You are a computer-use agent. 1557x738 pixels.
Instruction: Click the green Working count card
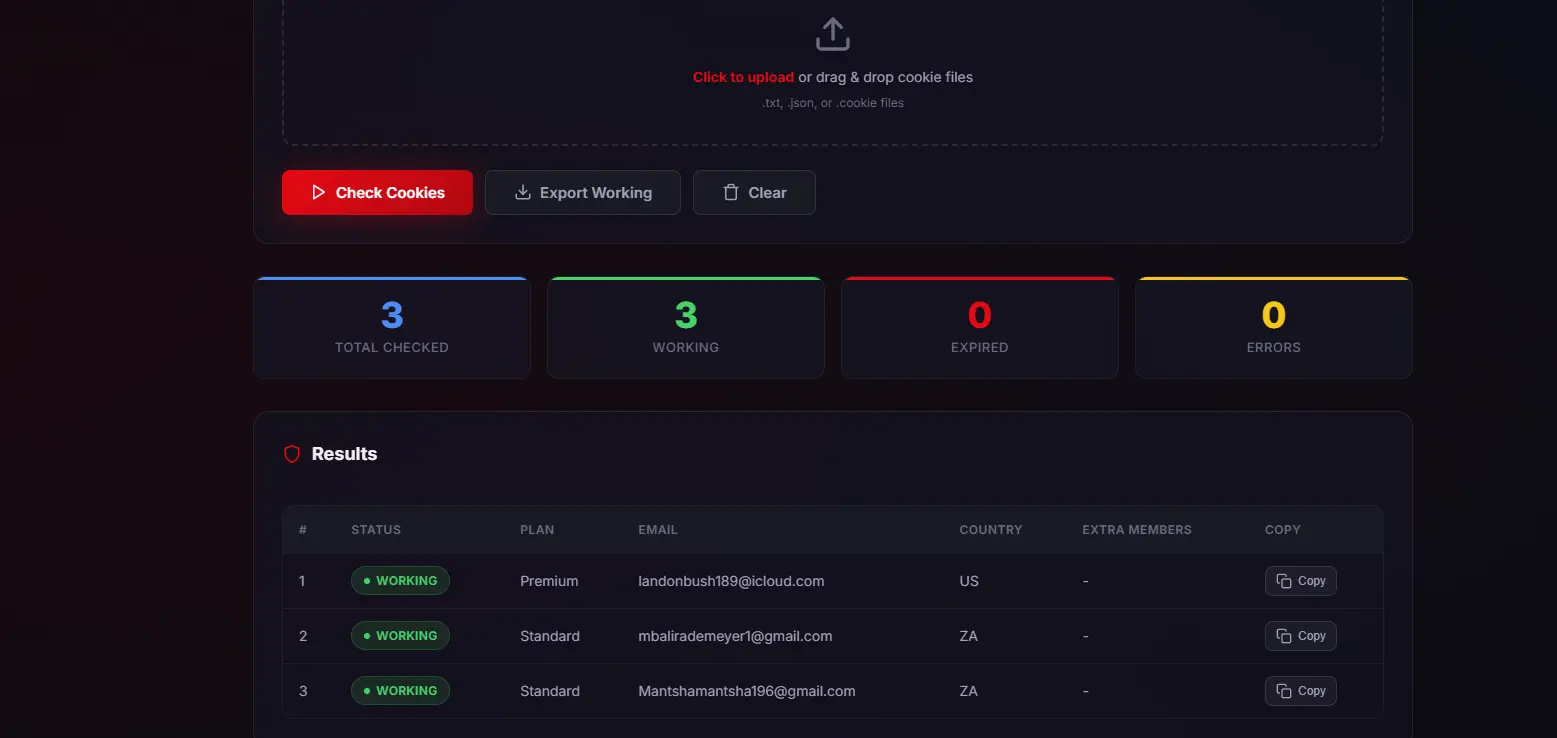[686, 328]
